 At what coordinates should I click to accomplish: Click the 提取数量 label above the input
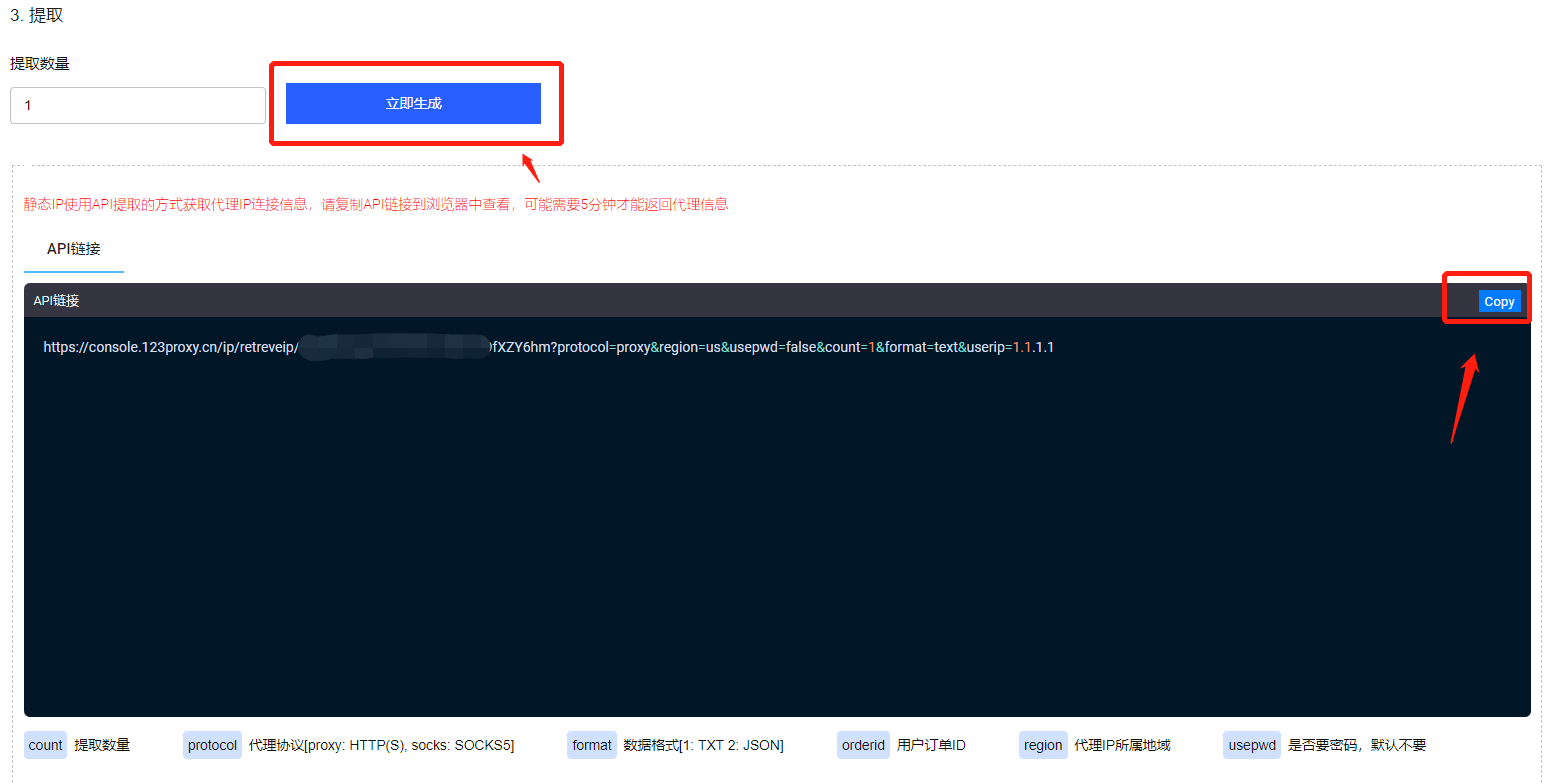click(x=40, y=64)
